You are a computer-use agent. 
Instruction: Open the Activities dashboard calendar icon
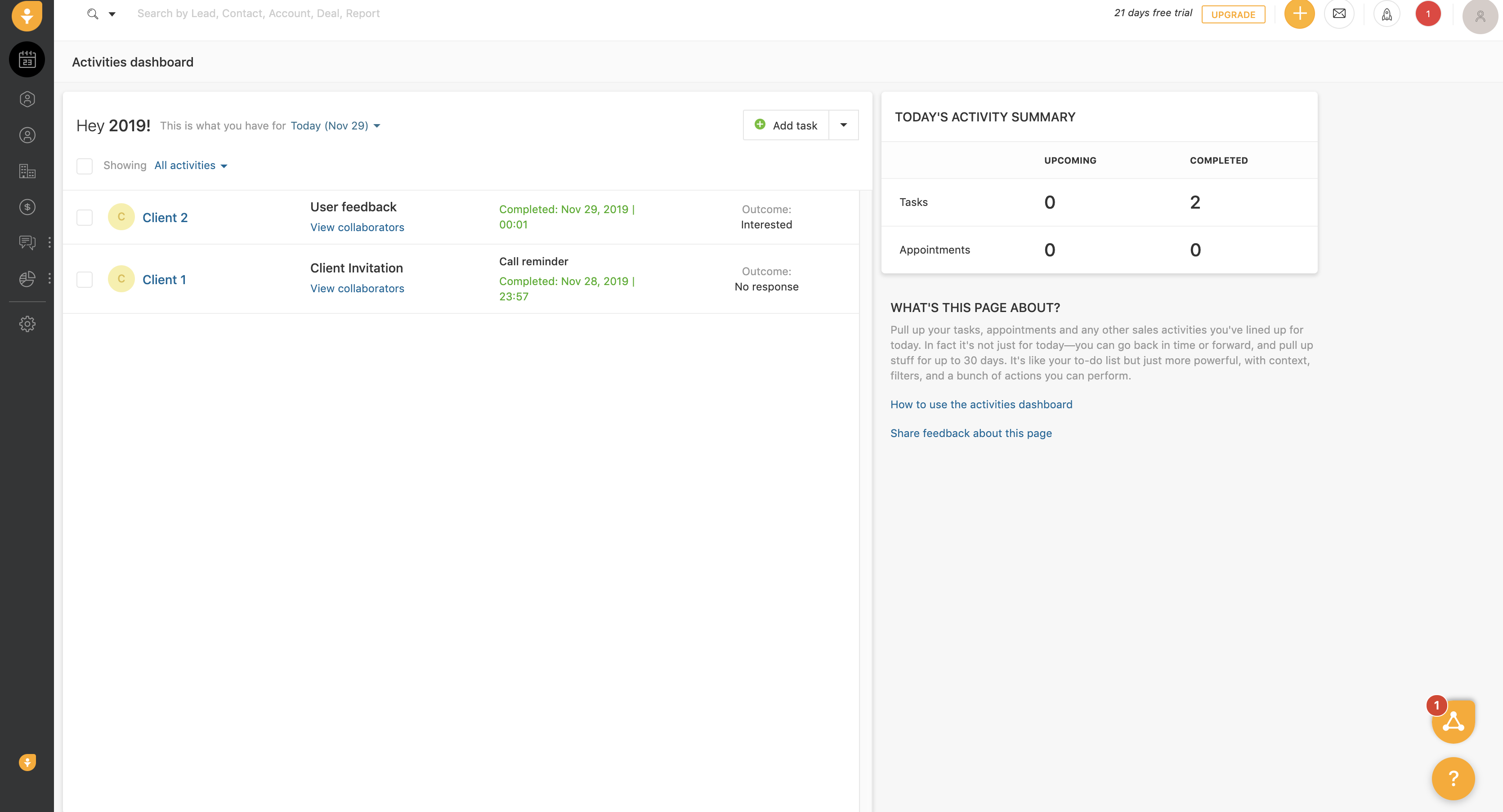click(27, 59)
